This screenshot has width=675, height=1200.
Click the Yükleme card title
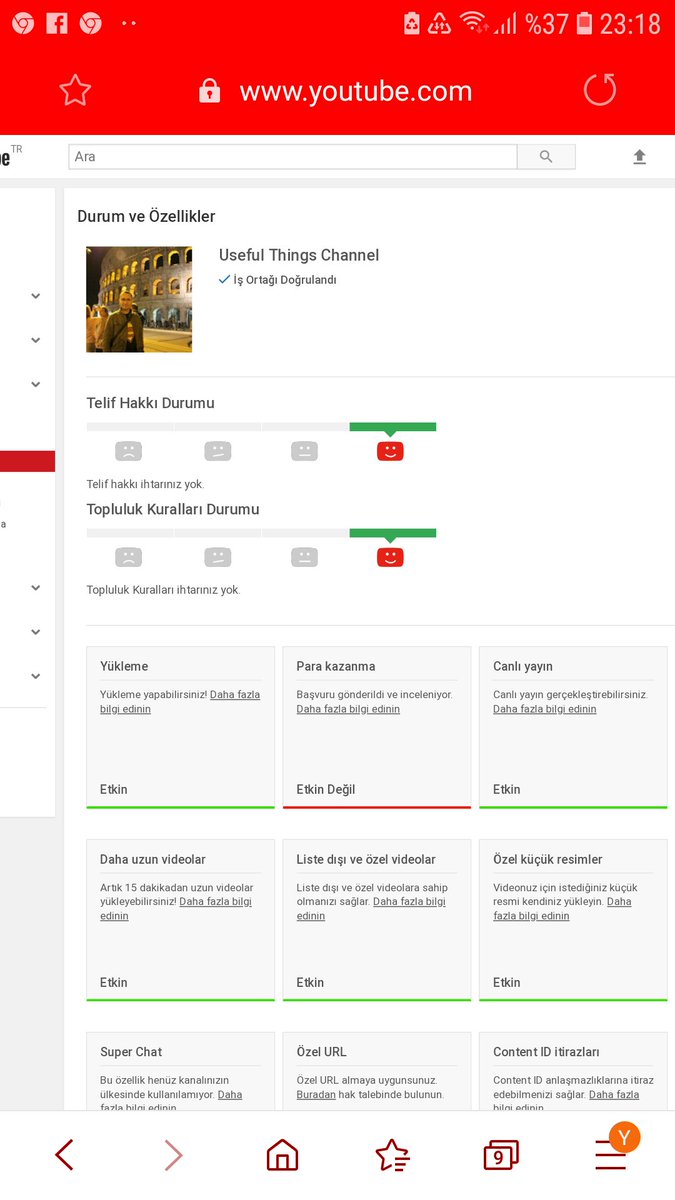click(124, 666)
